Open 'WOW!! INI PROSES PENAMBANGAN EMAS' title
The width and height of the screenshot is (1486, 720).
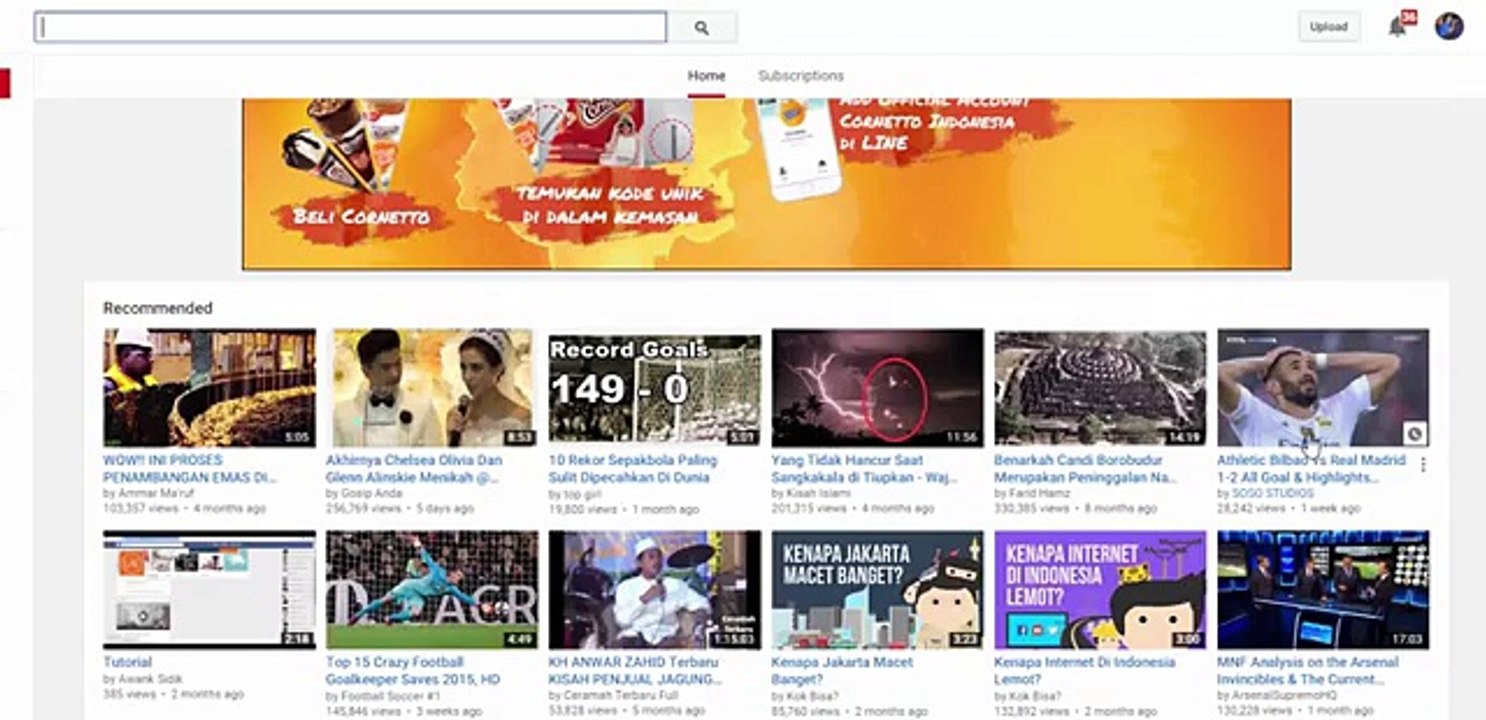pyautogui.click(x=190, y=469)
